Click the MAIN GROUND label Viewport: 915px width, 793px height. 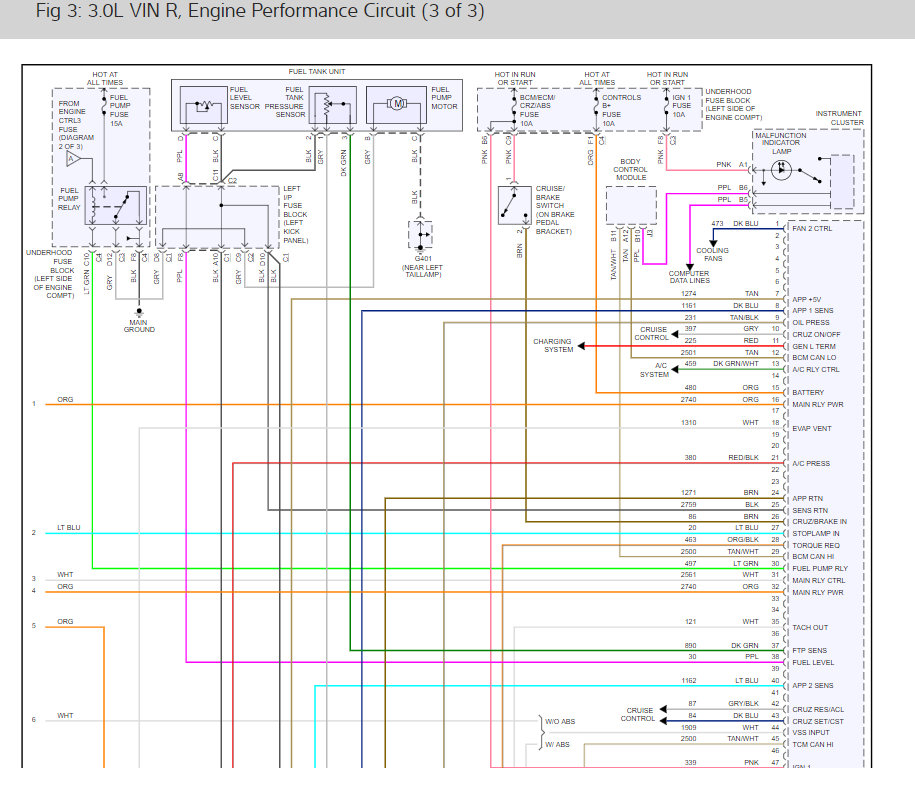(139, 326)
